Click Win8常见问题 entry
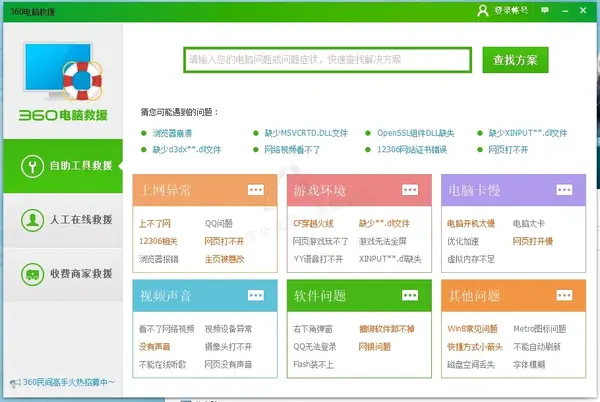Viewport: 600px width, 402px height. 472,329
